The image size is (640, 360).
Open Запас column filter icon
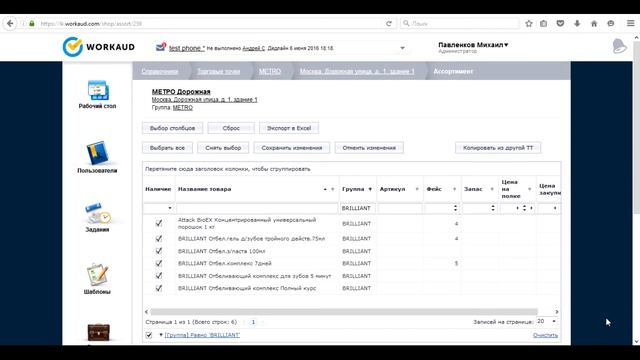click(492, 189)
